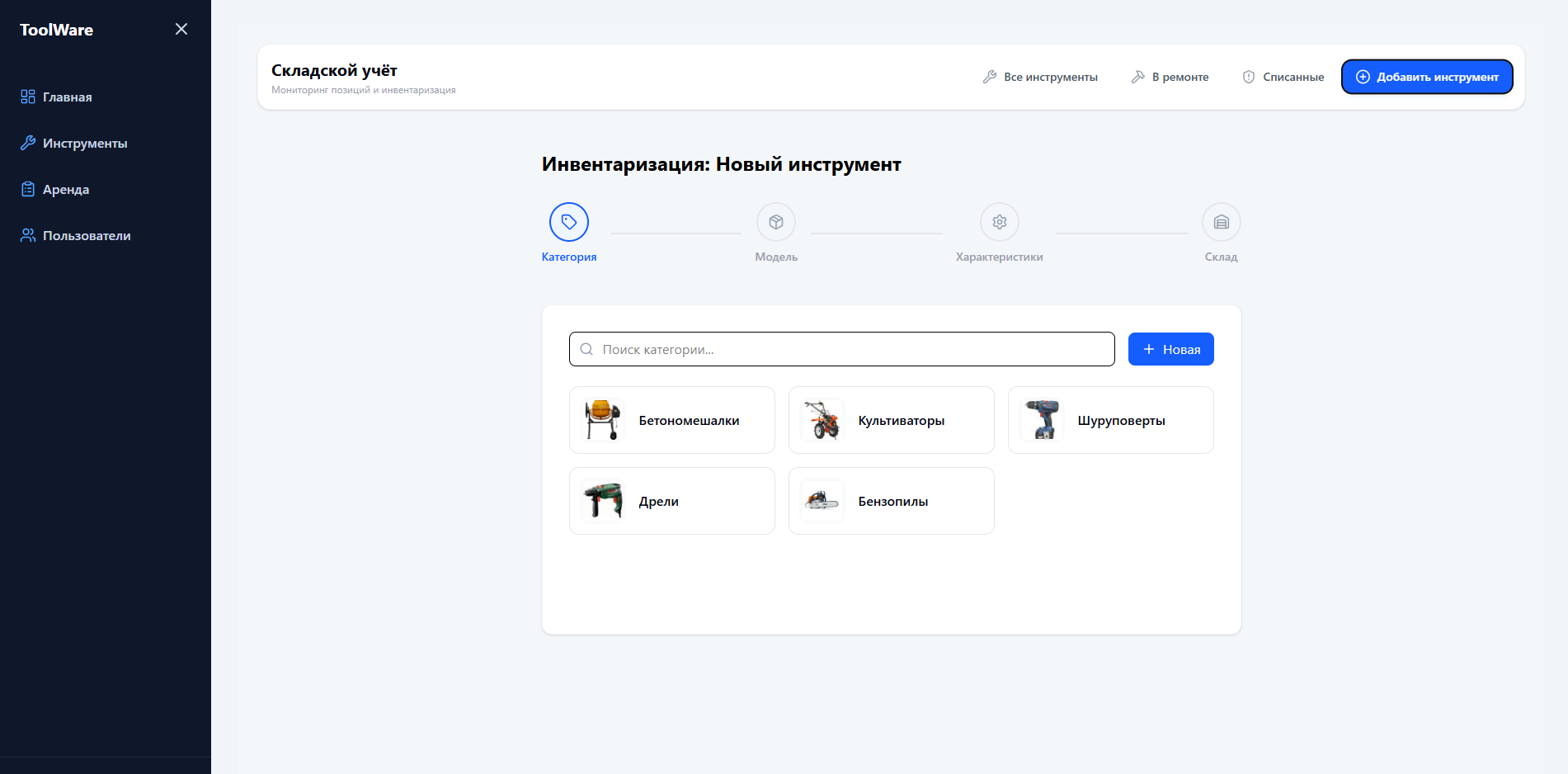Click the magnifier icon in search field
This screenshot has width=1568, height=774.
coord(586,349)
